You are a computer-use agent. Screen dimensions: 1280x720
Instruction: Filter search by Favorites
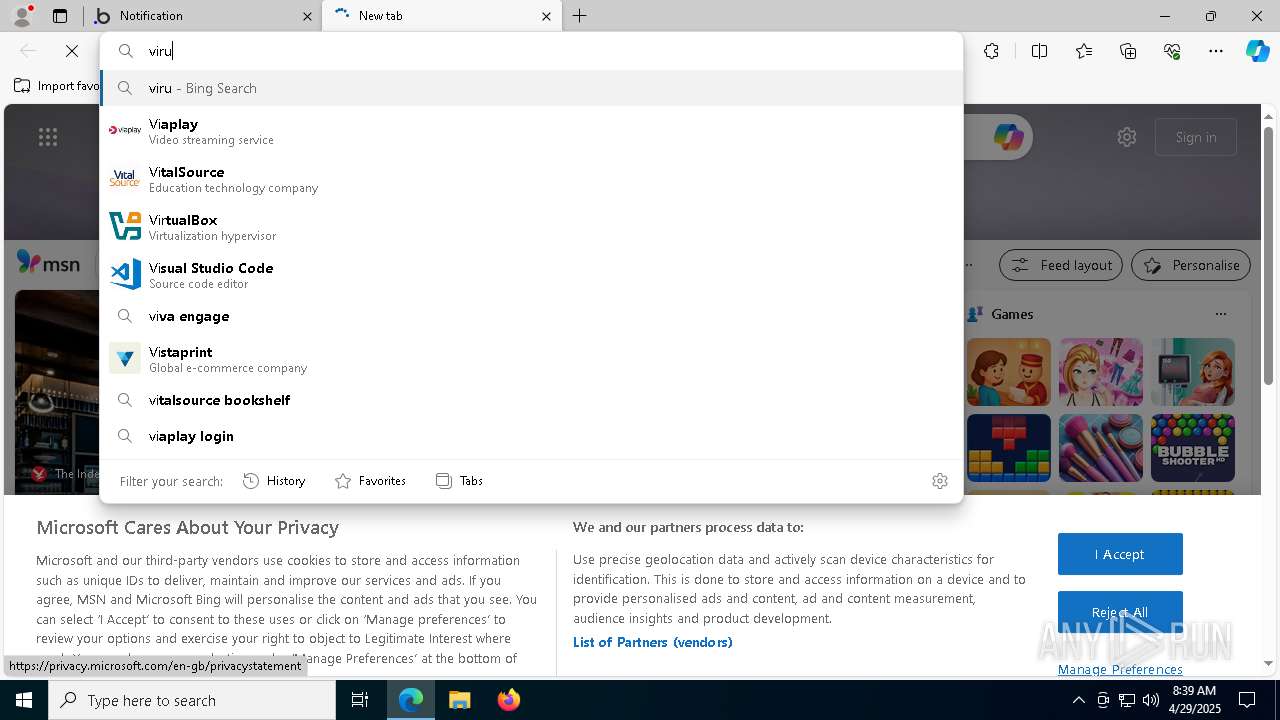coord(370,481)
